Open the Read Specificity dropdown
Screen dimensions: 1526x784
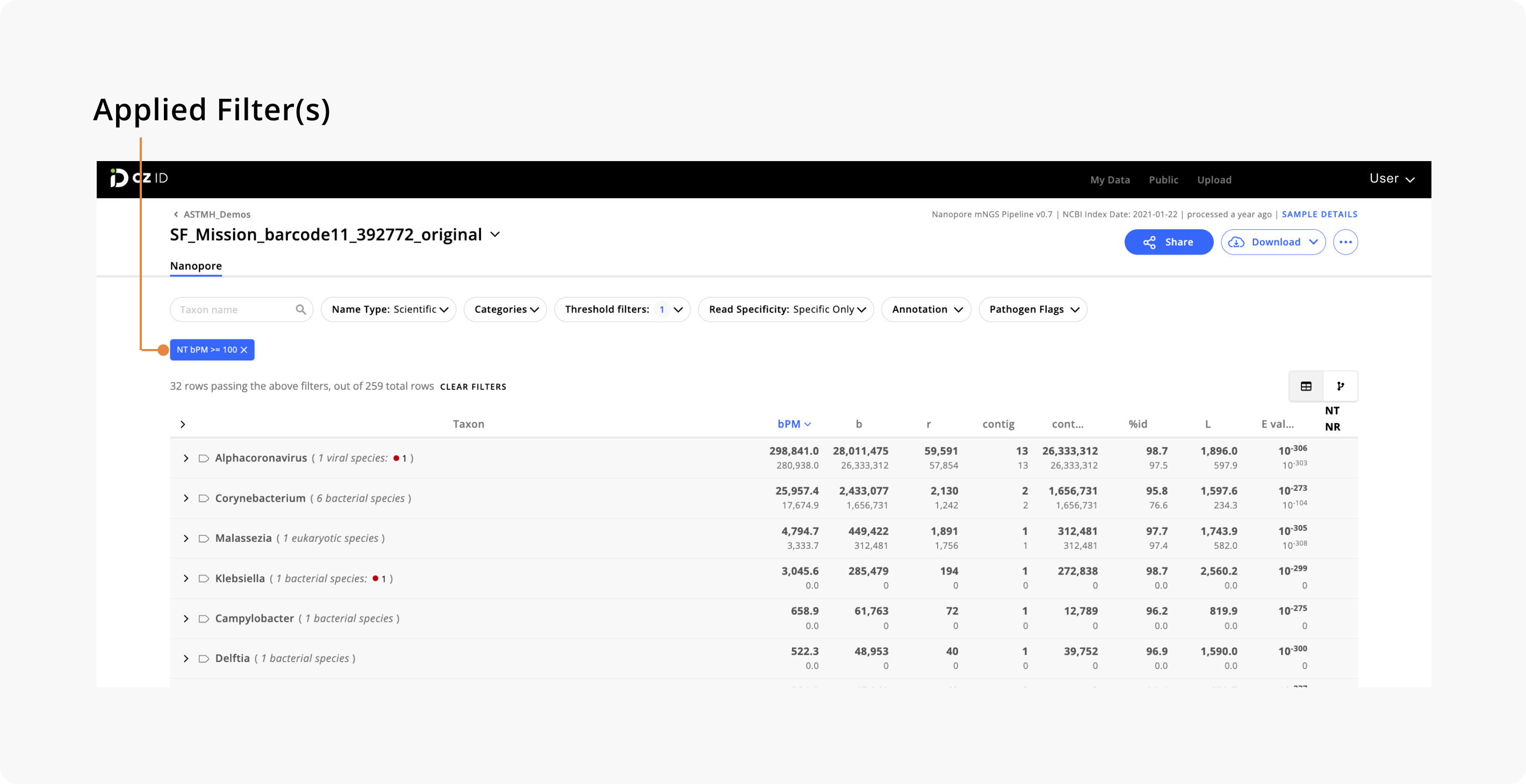coord(786,310)
